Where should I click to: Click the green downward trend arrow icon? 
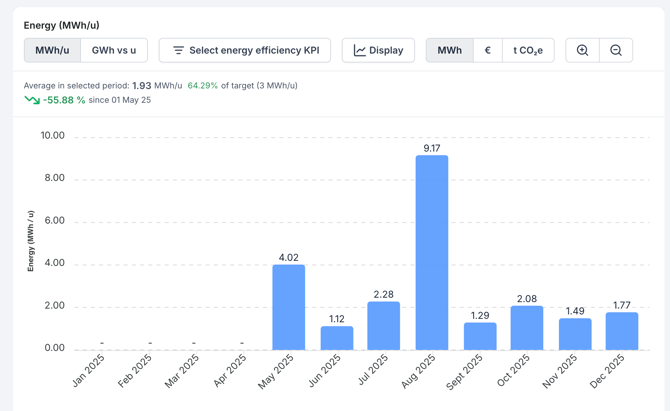click(32, 100)
